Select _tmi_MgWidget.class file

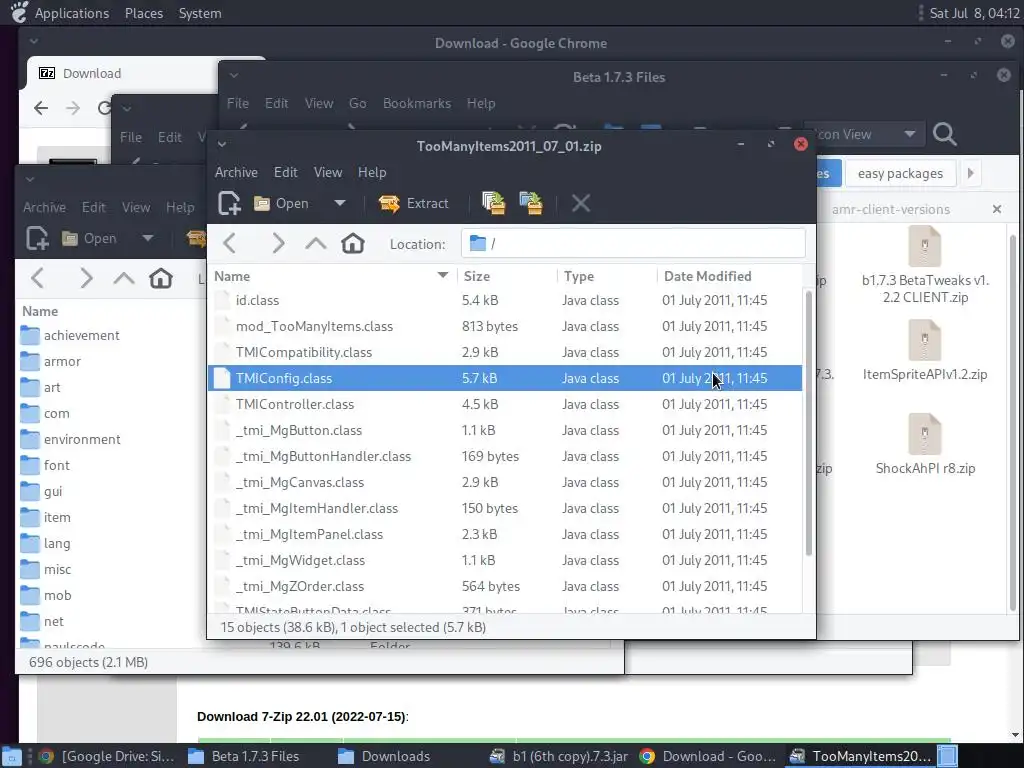(505, 560)
